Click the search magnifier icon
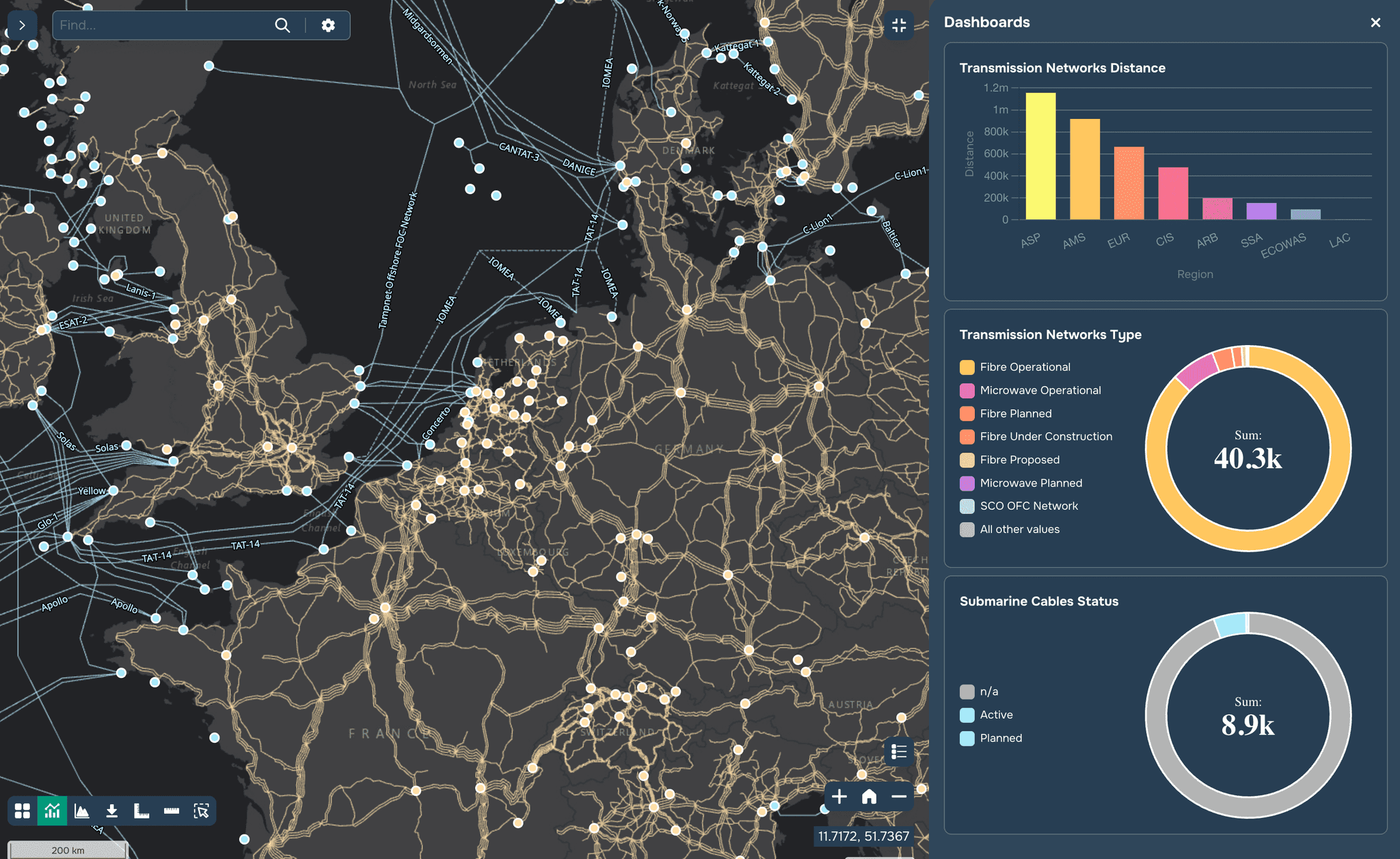Screen dimensions: 1400x859 283,25
